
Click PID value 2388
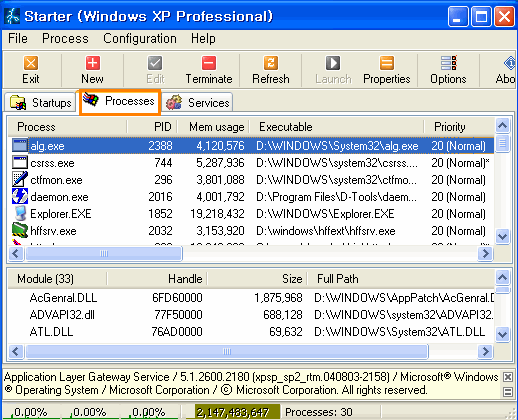(160, 146)
